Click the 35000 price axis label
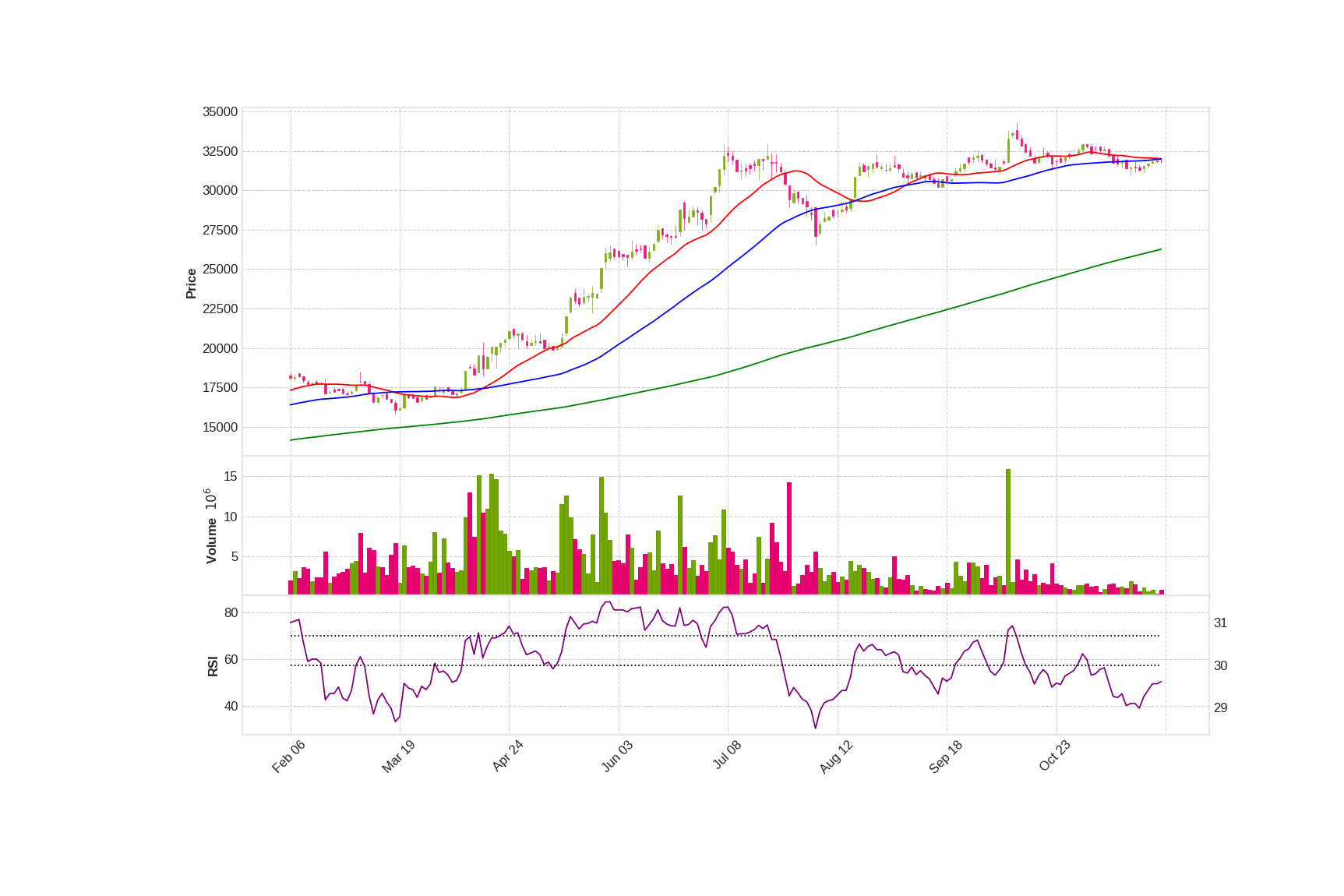 (x=220, y=112)
